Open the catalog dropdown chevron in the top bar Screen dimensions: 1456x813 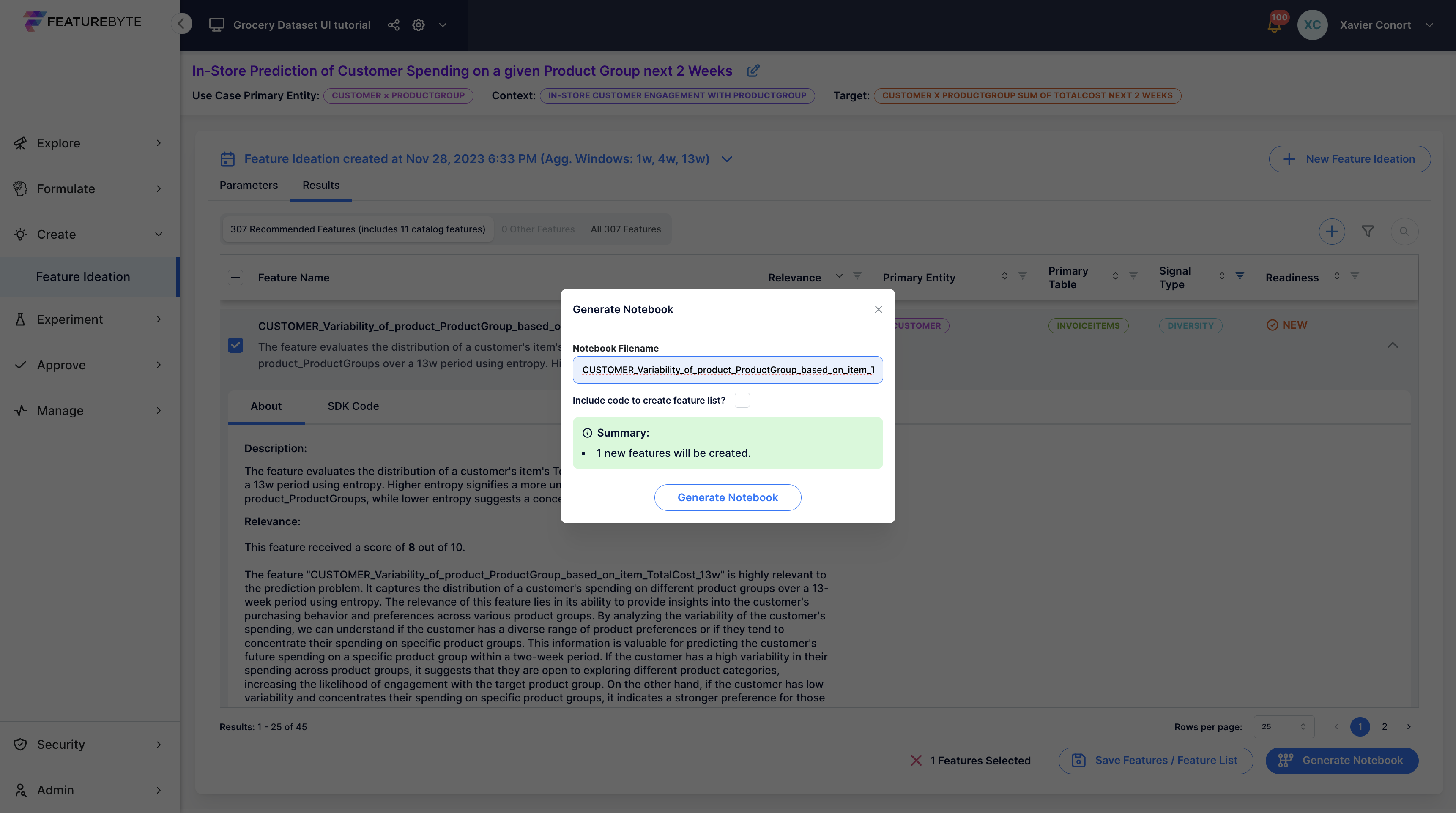443,25
